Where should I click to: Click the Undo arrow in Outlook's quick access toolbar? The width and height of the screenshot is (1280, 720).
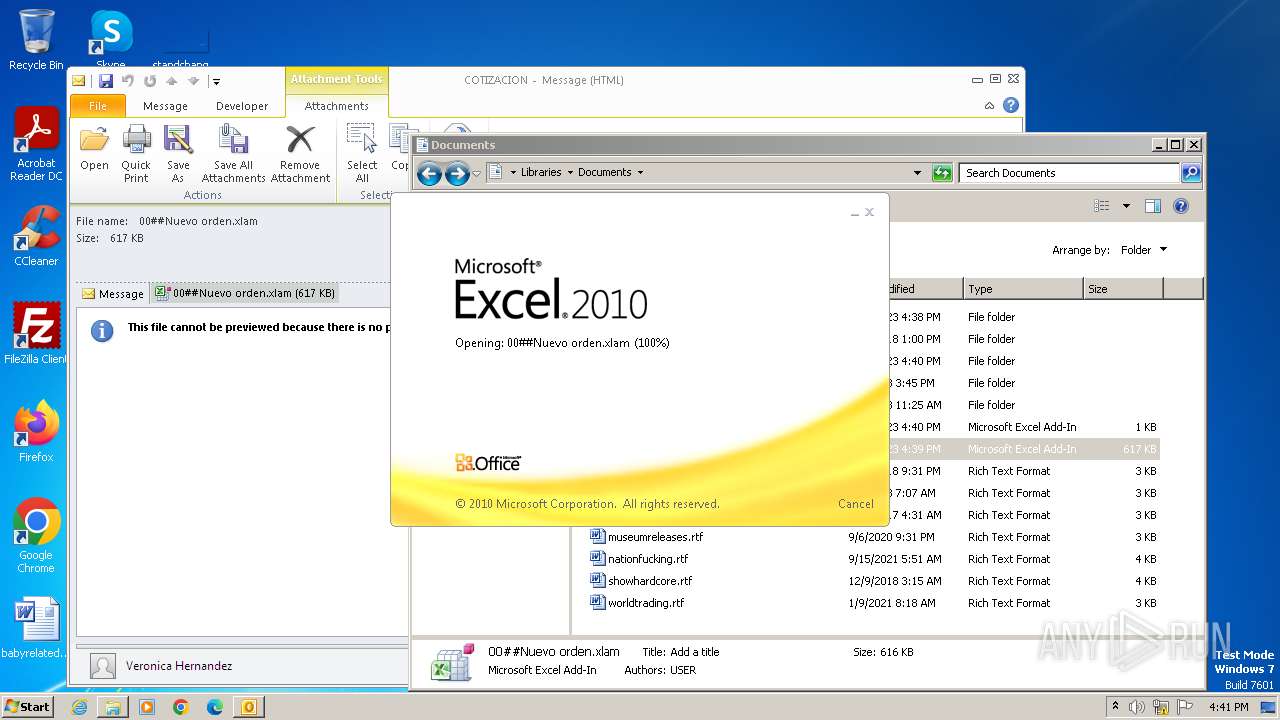[127, 81]
